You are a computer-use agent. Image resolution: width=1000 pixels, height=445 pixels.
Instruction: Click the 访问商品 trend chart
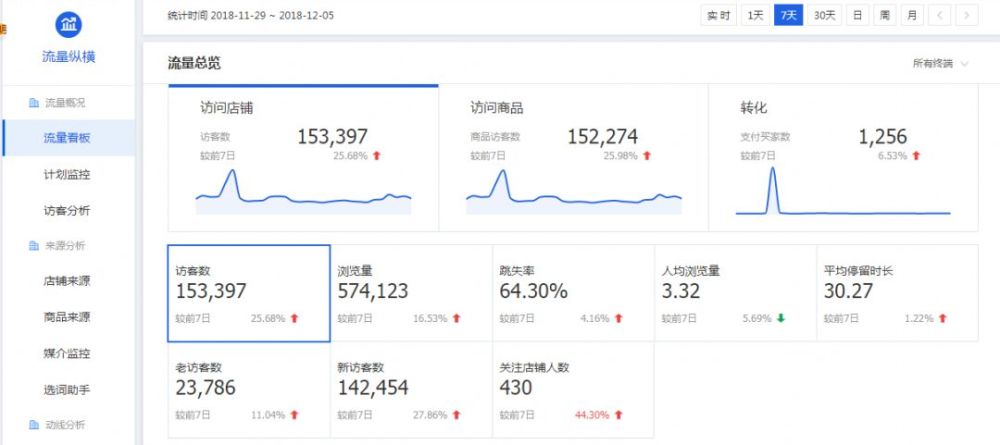[574, 191]
